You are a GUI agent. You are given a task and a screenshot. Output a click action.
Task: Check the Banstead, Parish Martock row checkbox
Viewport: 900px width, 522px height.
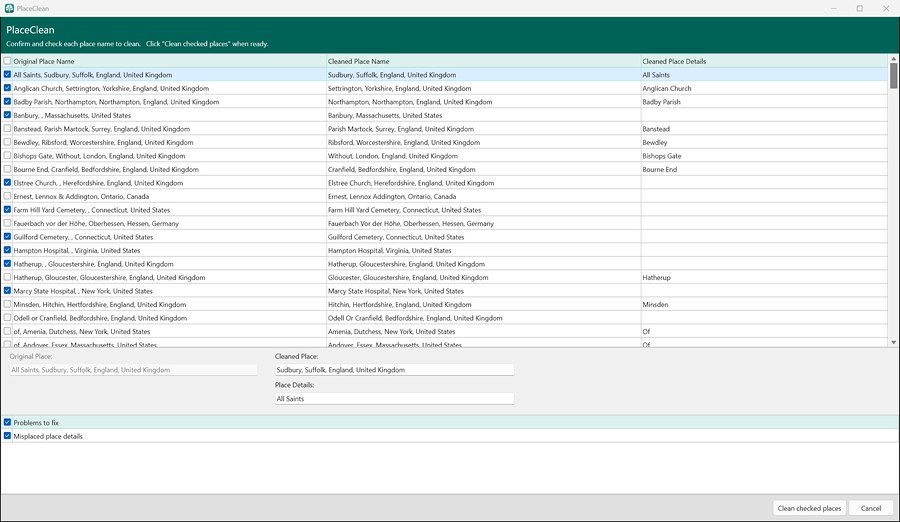7,129
